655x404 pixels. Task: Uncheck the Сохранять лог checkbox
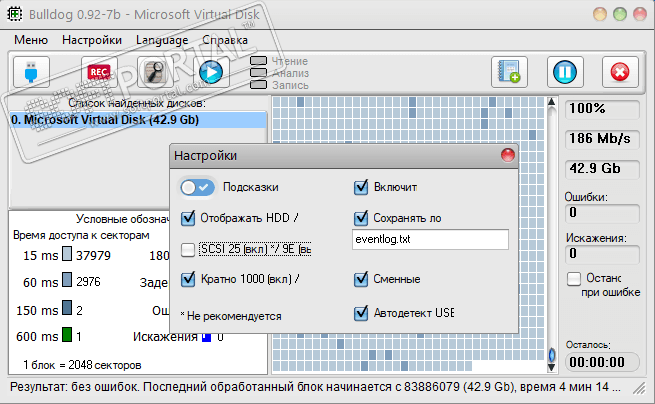(x=361, y=218)
